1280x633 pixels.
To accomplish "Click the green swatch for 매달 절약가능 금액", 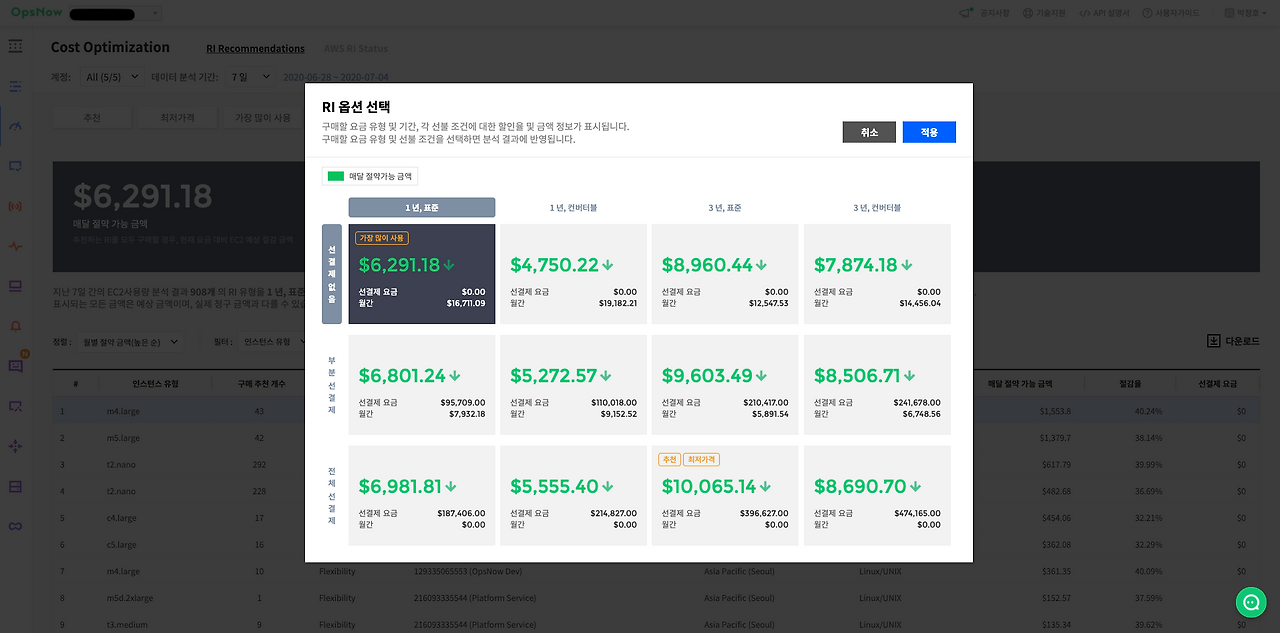I will point(336,176).
